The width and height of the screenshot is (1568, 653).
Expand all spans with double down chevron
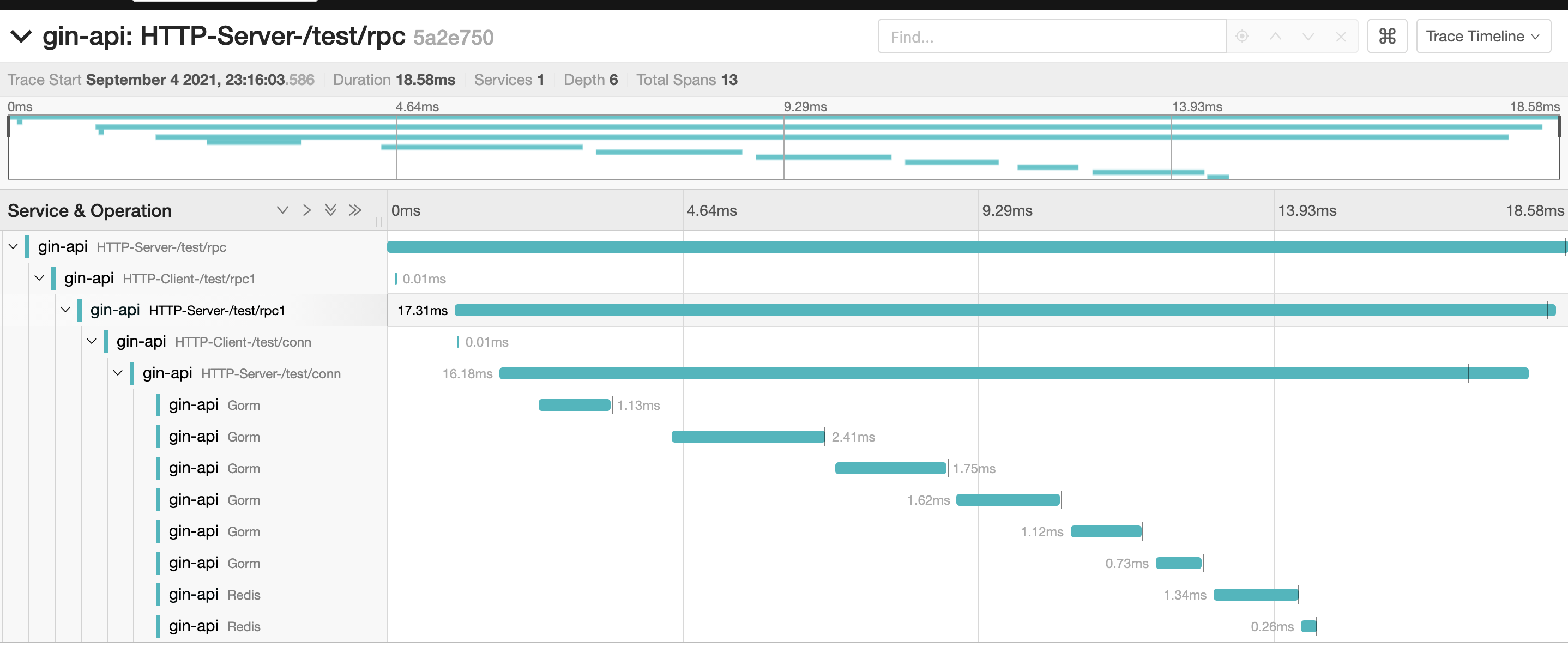330,210
